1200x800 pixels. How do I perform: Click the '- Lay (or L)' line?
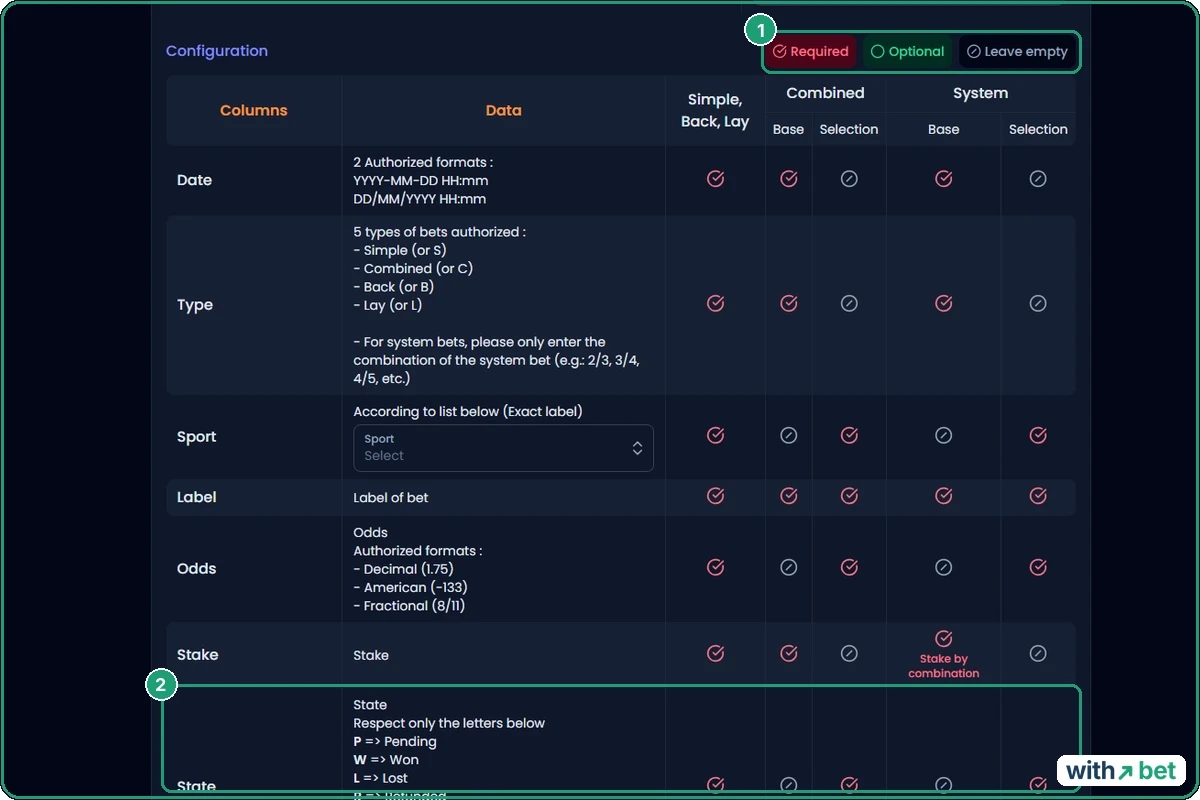pos(387,305)
